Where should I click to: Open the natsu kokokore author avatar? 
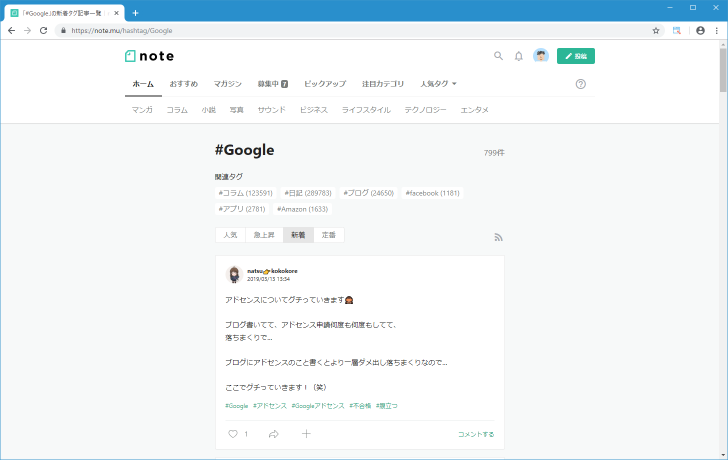(x=234, y=274)
